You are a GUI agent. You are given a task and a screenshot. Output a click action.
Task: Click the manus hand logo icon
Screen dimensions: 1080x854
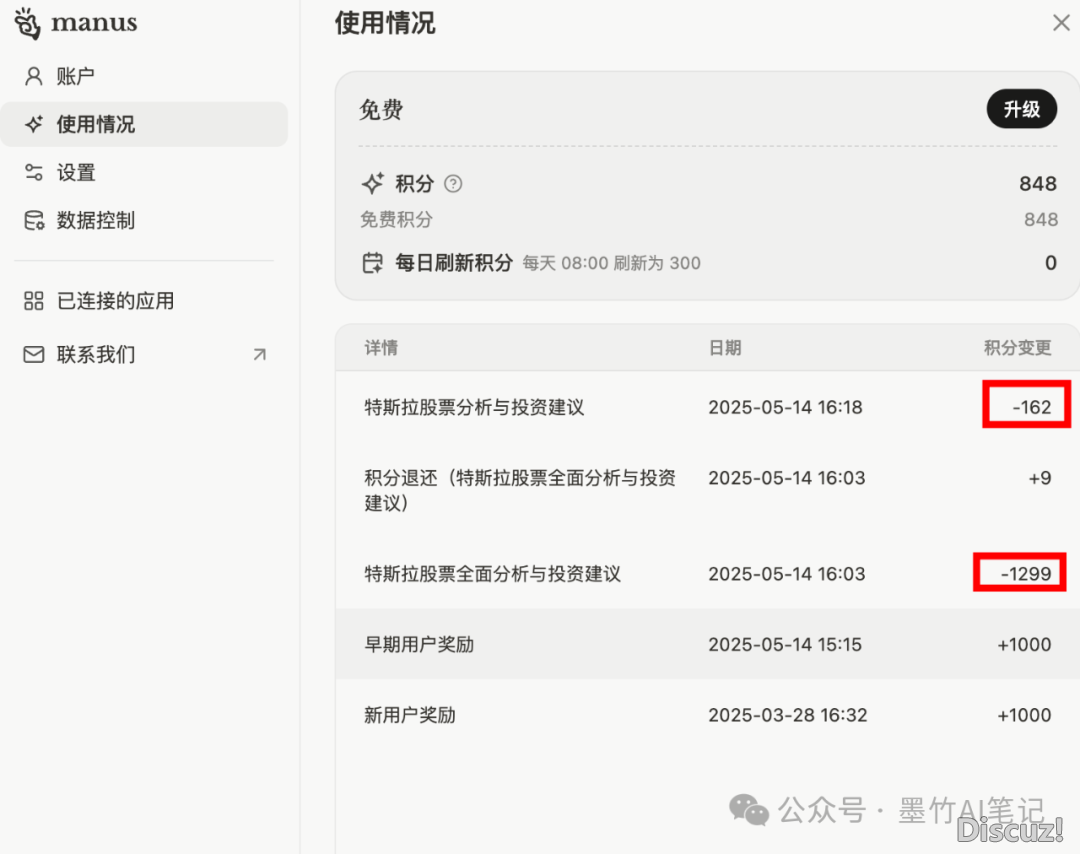click(x=28, y=23)
